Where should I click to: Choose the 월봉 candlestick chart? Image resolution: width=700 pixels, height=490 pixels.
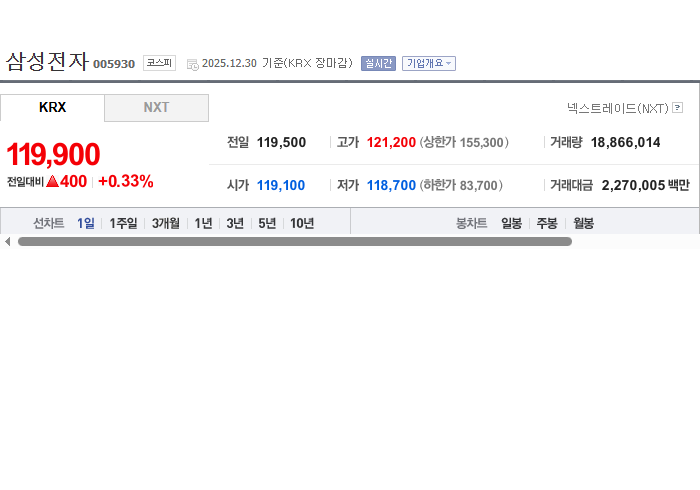(x=583, y=223)
